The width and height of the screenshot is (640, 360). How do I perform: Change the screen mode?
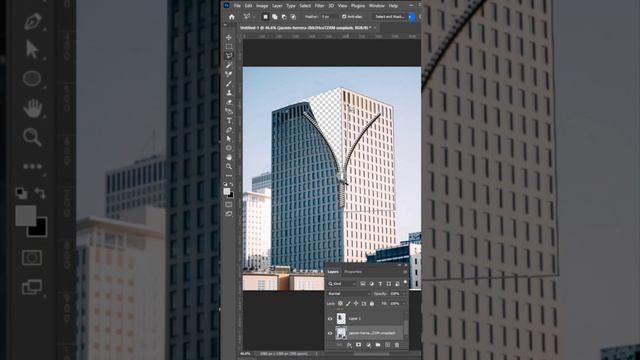coord(229,213)
